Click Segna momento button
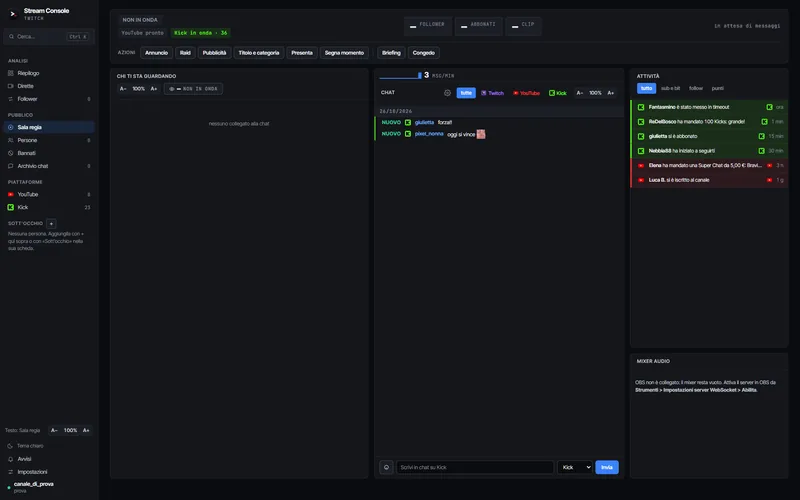This screenshot has width=800, height=500. pyautogui.click(x=344, y=53)
